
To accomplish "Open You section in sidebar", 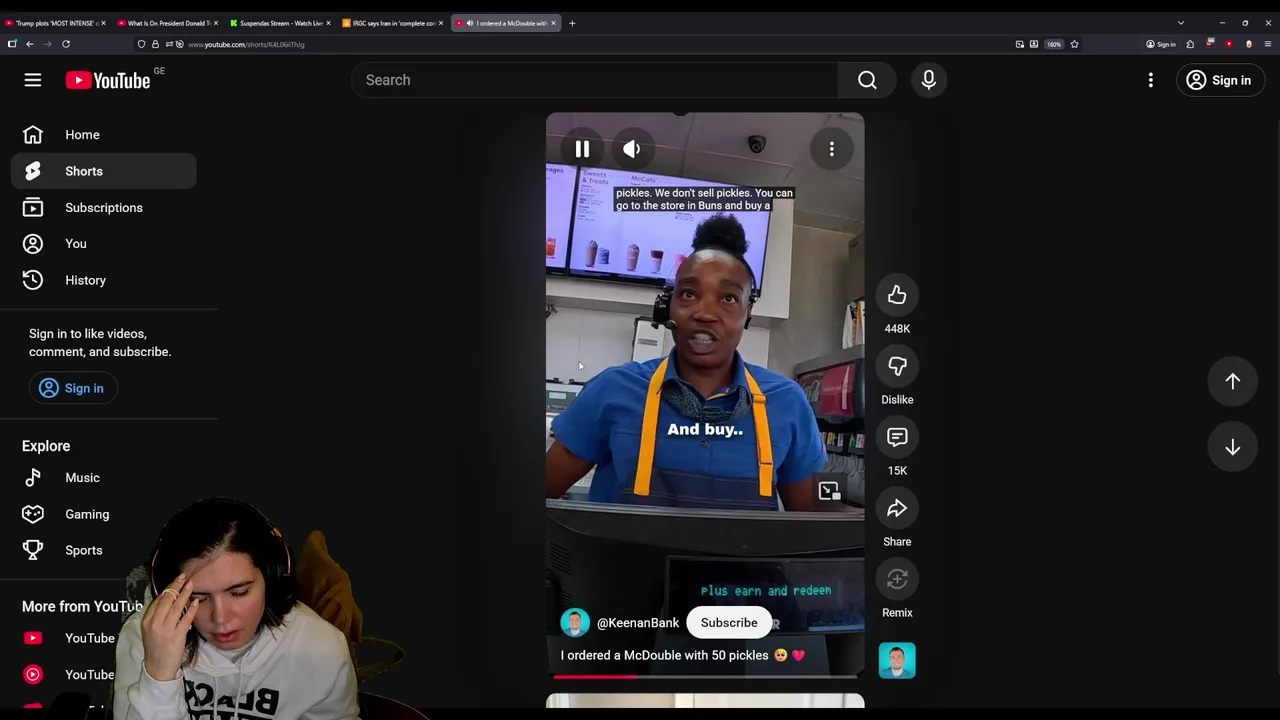I will 104,244.
